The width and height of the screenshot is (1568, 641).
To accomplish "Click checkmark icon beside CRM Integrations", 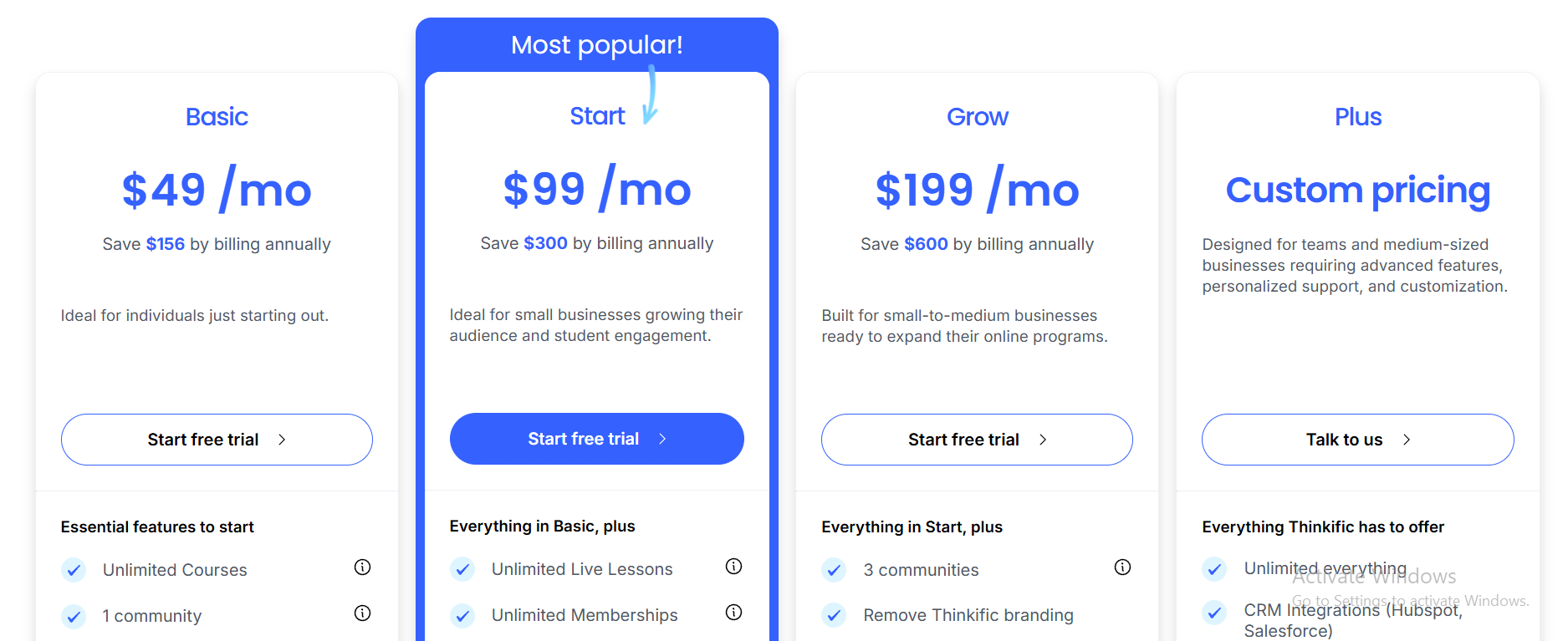I will [x=1214, y=613].
